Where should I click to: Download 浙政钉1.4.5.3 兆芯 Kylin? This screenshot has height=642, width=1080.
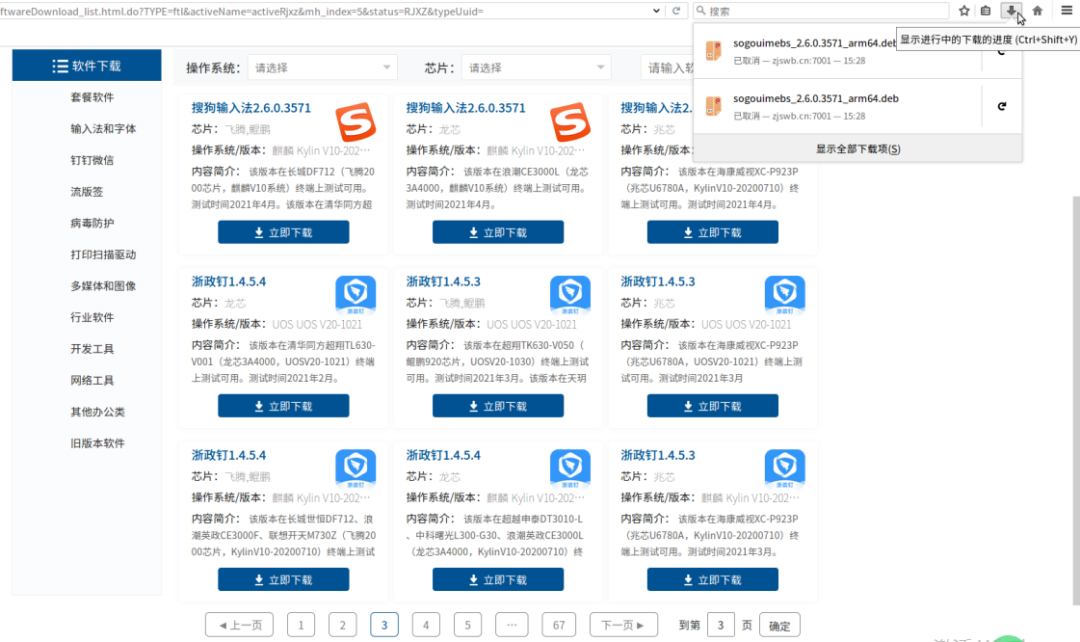[712, 579]
